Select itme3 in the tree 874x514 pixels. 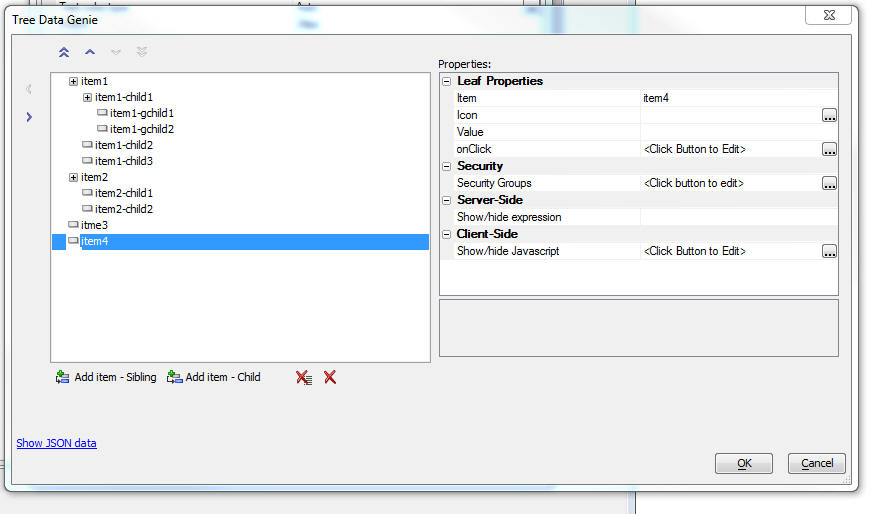pyautogui.click(x=94, y=225)
